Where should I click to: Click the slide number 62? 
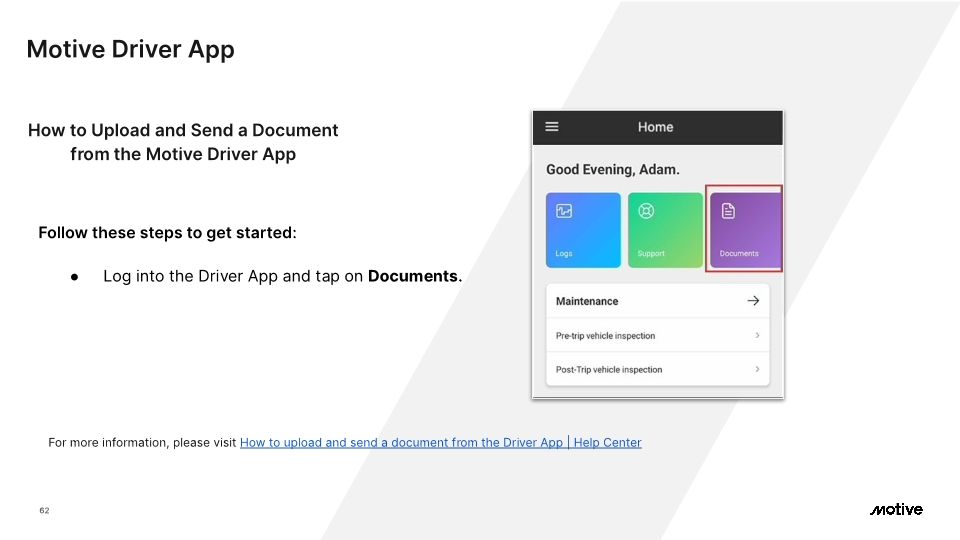(44, 510)
